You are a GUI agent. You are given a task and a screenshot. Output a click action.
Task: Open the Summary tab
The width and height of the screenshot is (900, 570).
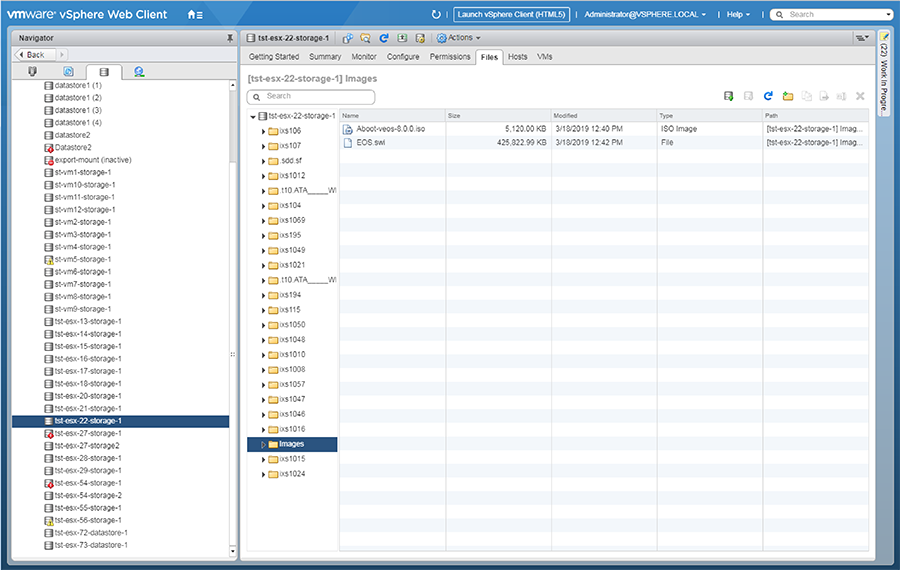point(325,57)
